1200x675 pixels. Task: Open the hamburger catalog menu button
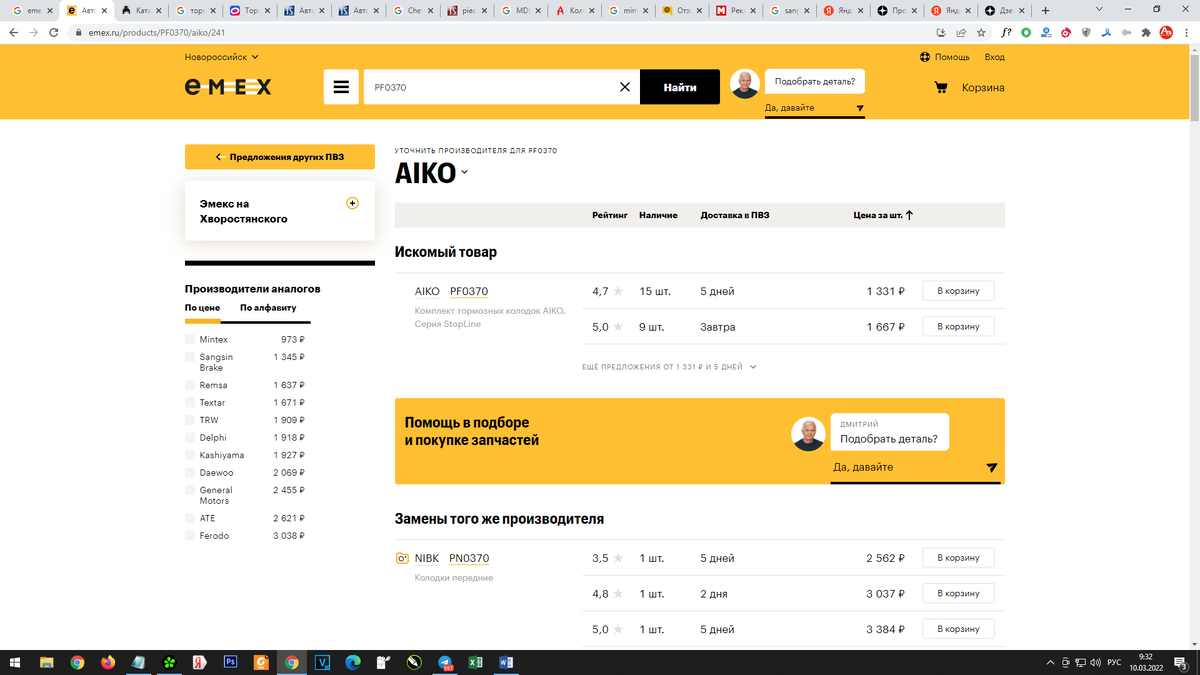click(341, 87)
